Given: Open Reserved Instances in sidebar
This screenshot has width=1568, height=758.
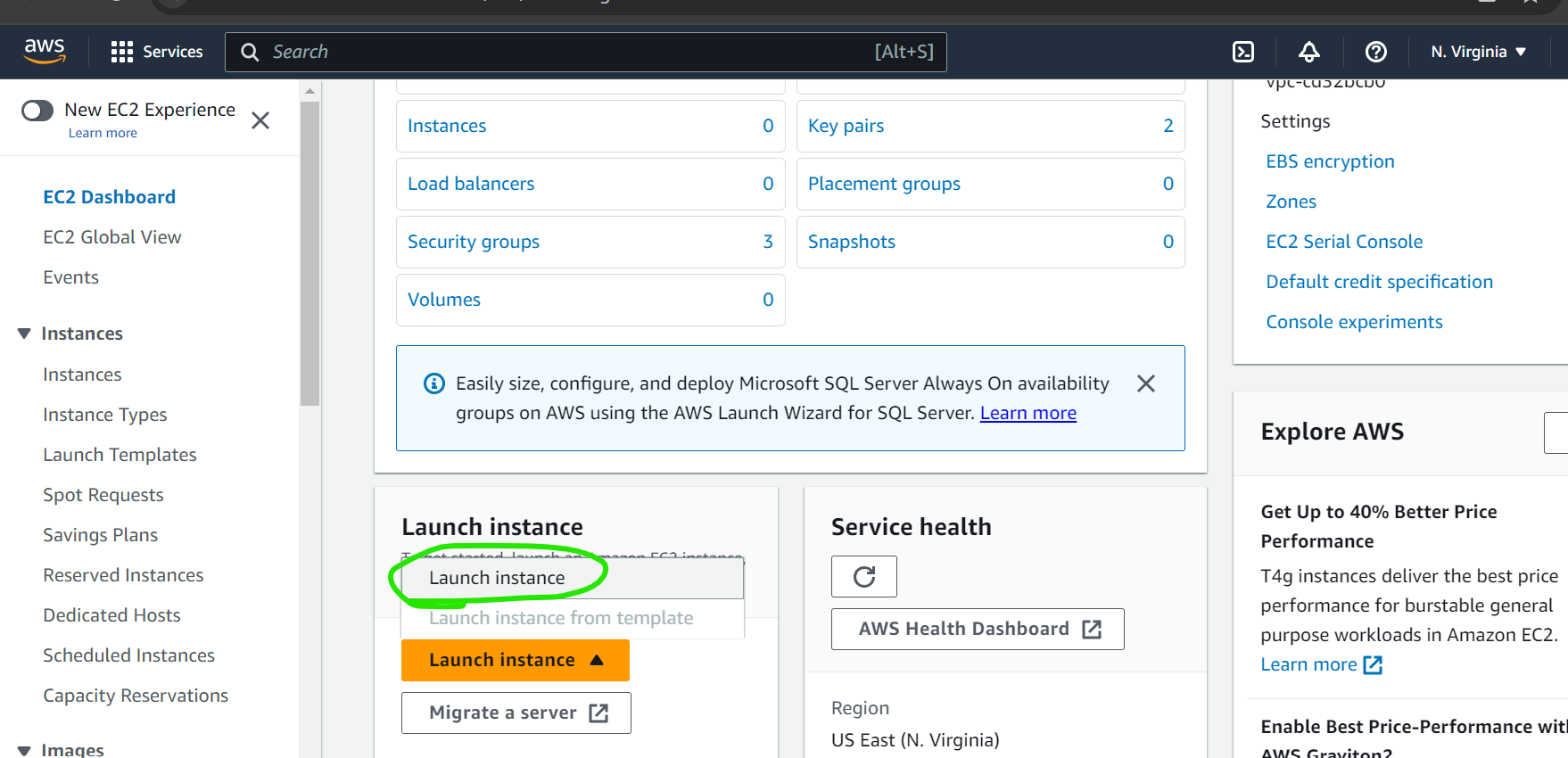Looking at the screenshot, I should (123, 575).
